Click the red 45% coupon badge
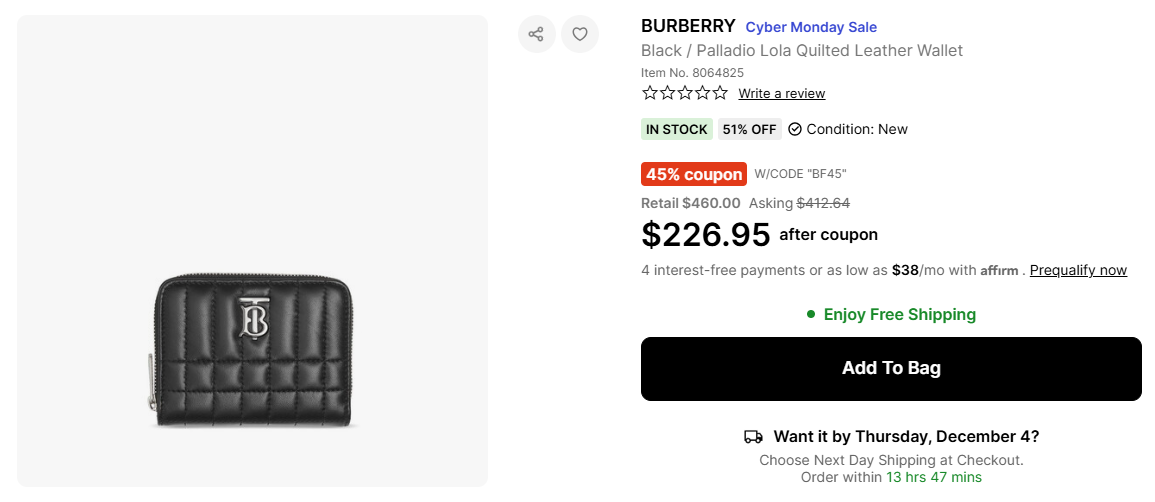Screen dimensions: 1155x502 coord(694,174)
